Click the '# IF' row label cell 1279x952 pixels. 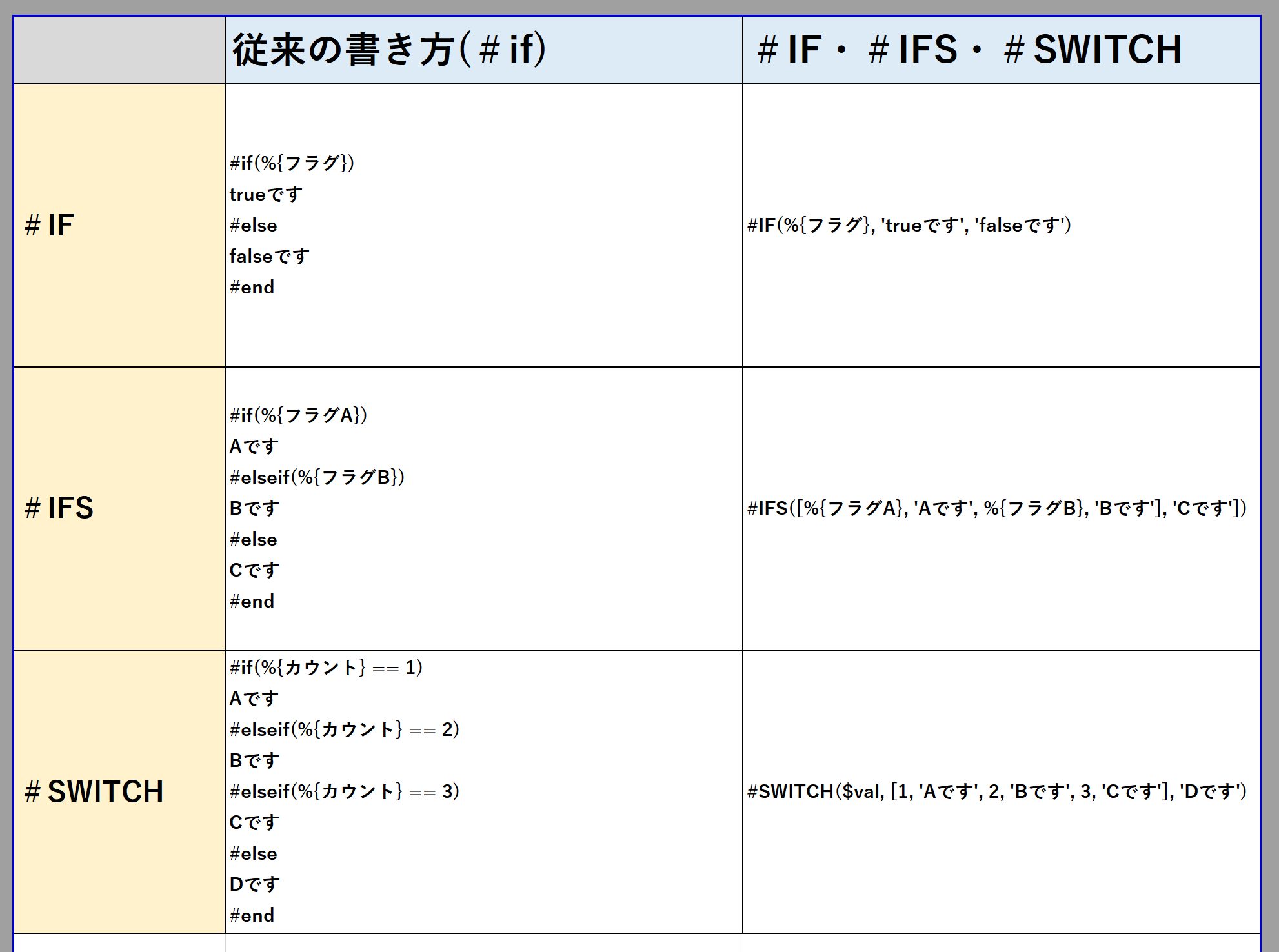coord(119,225)
